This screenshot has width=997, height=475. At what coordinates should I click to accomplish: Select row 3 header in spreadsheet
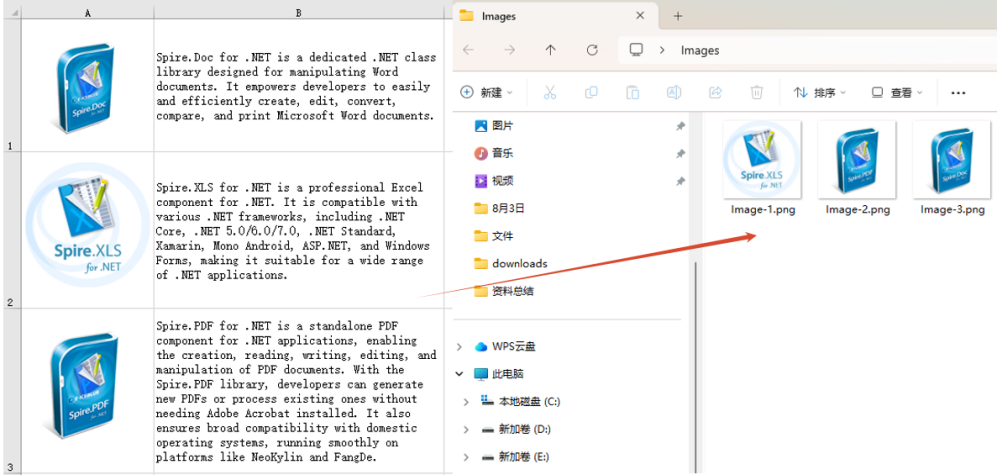pos(11,391)
